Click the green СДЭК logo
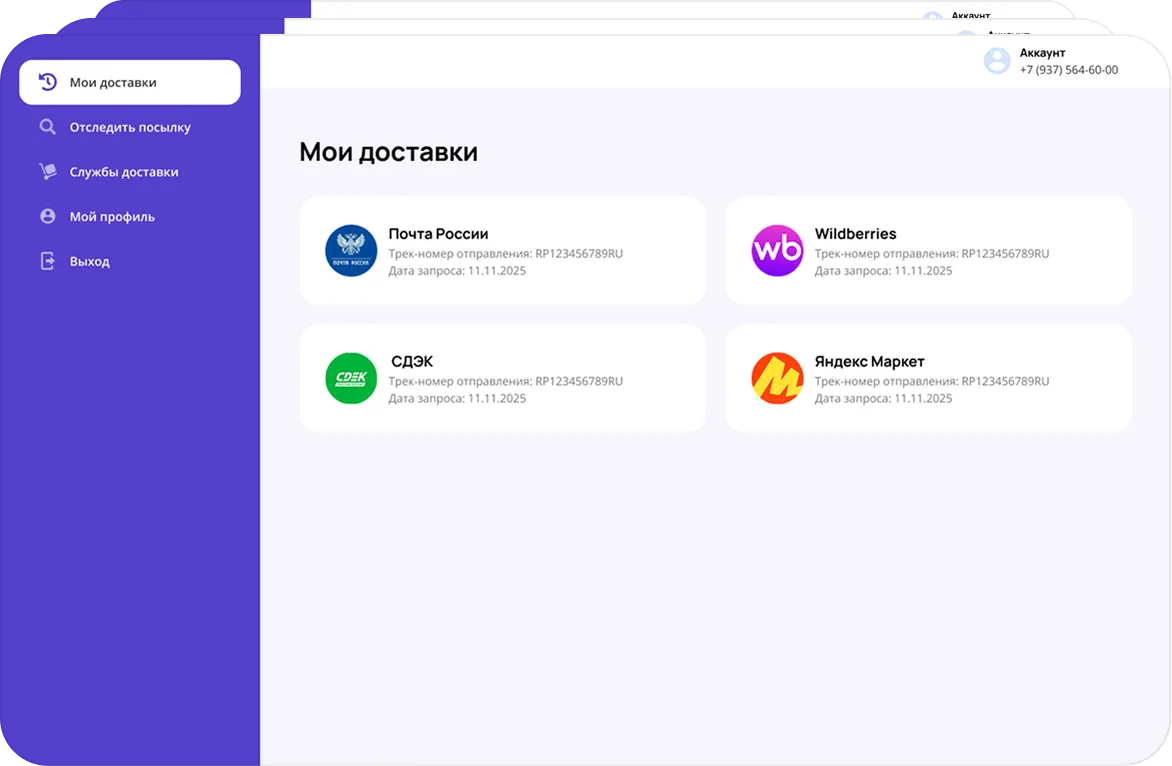Viewport: 1172px width, 766px height. pyautogui.click(x=351, y=378)
